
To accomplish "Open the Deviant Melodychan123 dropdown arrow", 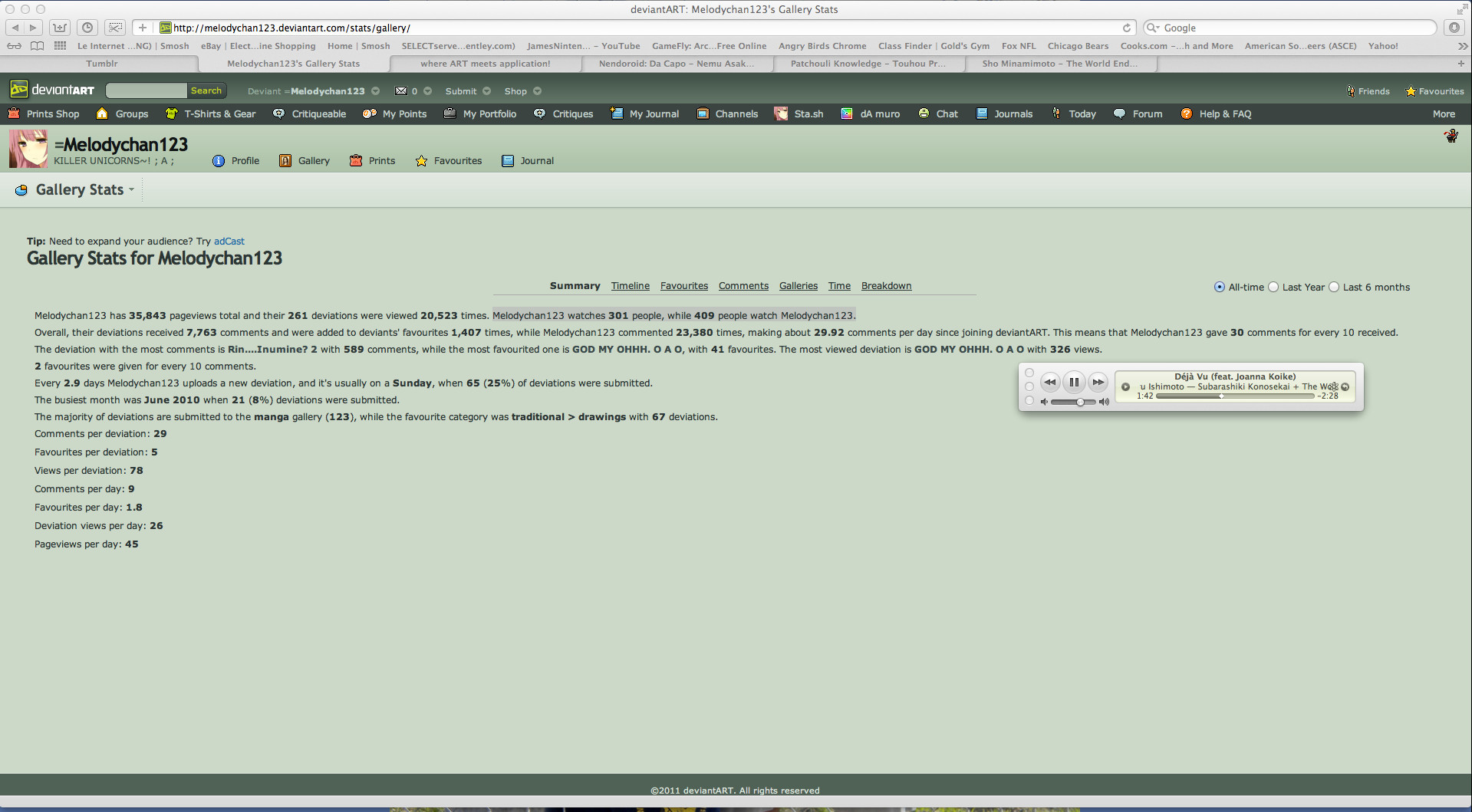I will 376,90.
